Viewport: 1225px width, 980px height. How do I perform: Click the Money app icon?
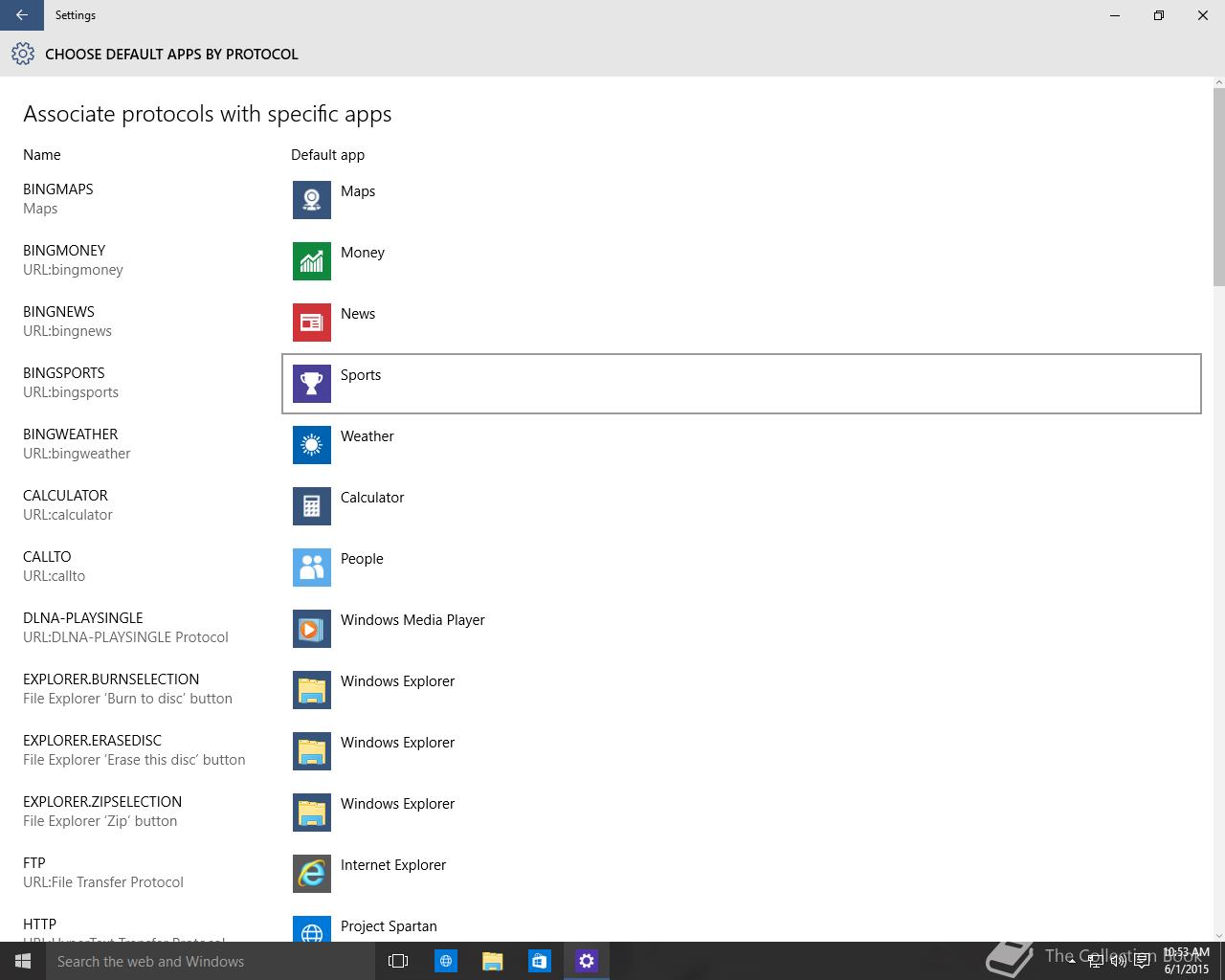click(x=312, y=261)
